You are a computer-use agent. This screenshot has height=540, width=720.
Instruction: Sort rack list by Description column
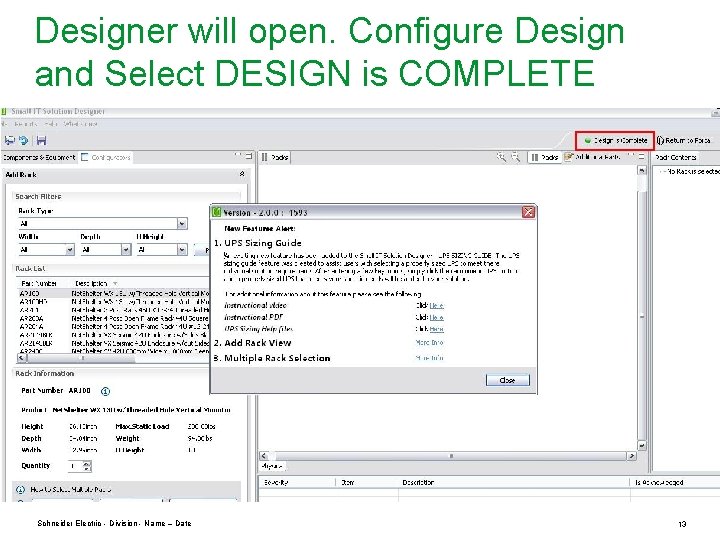click(96, 283)
